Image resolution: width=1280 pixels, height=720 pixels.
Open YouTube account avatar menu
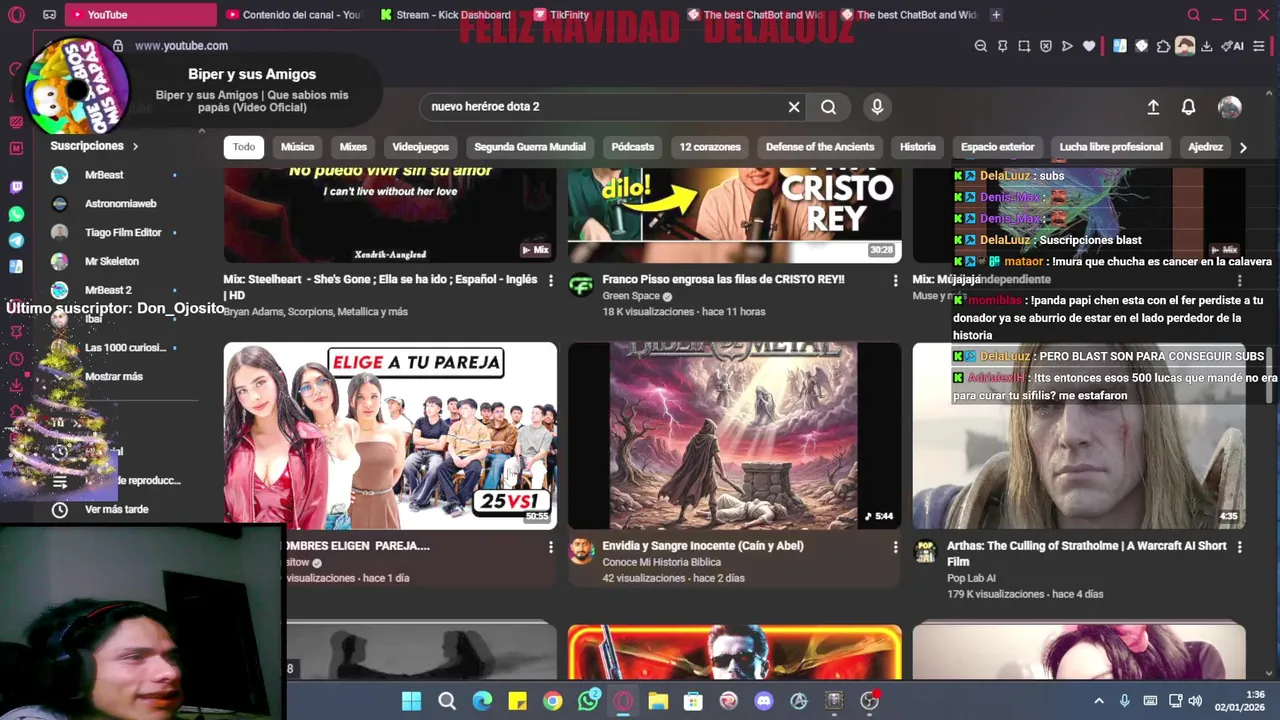click(x=1230, y=107)
